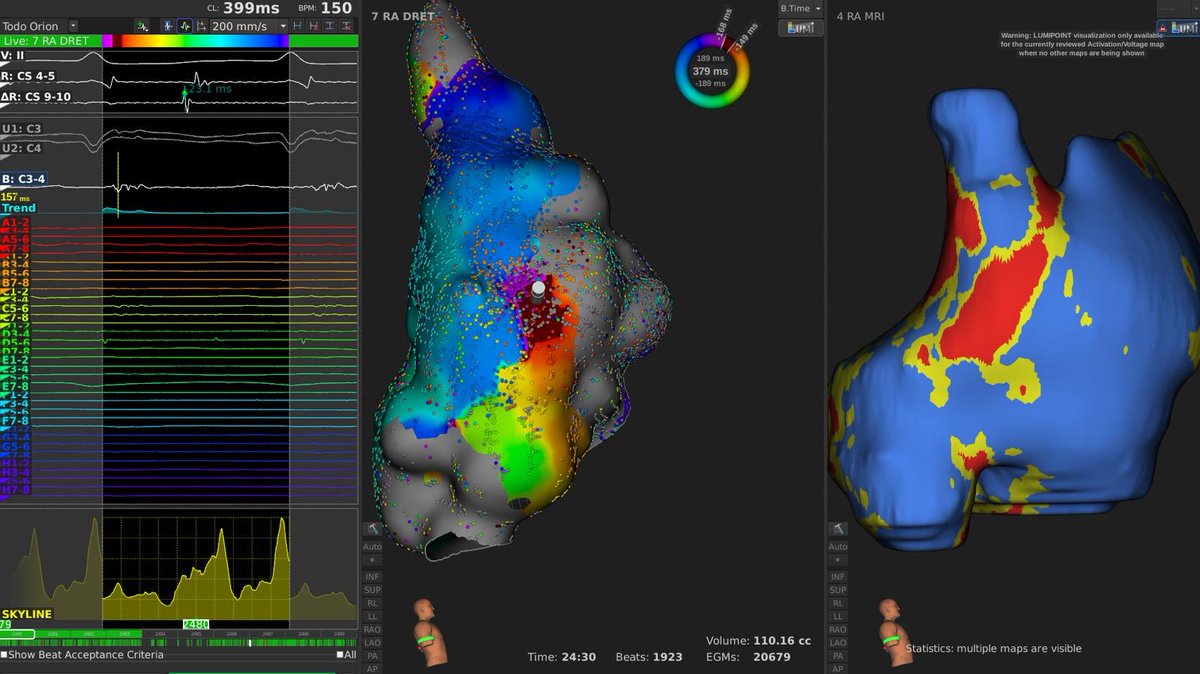Set LL view in the 7 RA DRET view
Image resolution: width=1200 pixels, height=674 pixels.
pos(372,617)
